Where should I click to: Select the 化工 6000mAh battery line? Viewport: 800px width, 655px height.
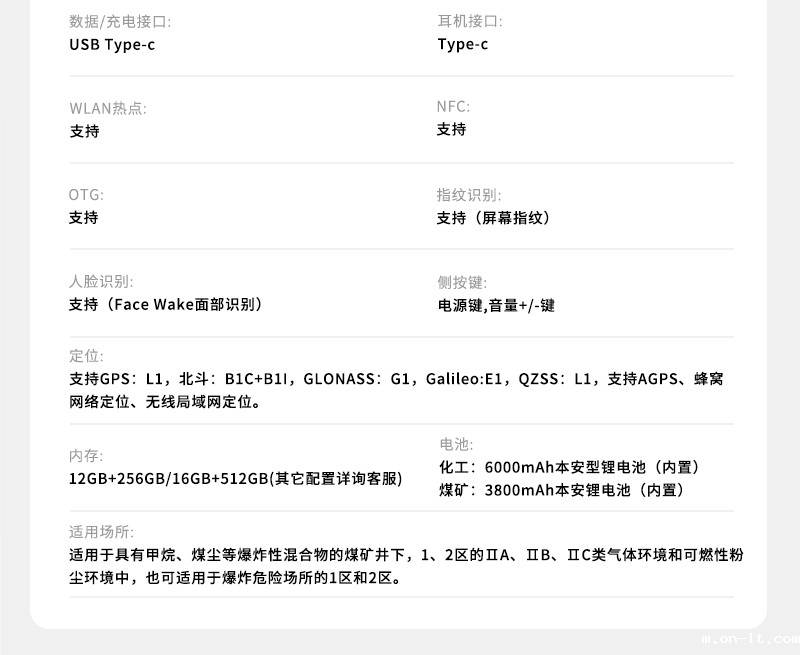coord(572,467)
